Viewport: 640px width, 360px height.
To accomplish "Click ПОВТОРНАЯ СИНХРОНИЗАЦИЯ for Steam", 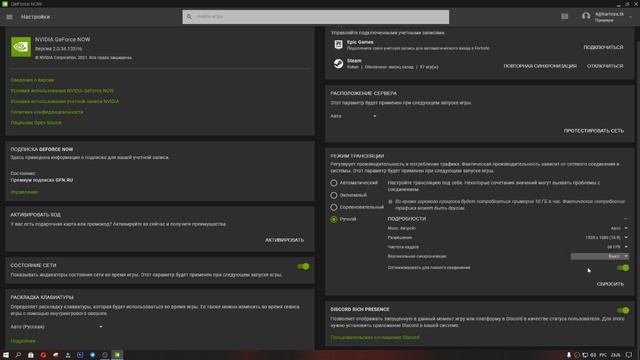I will [540, 66].
